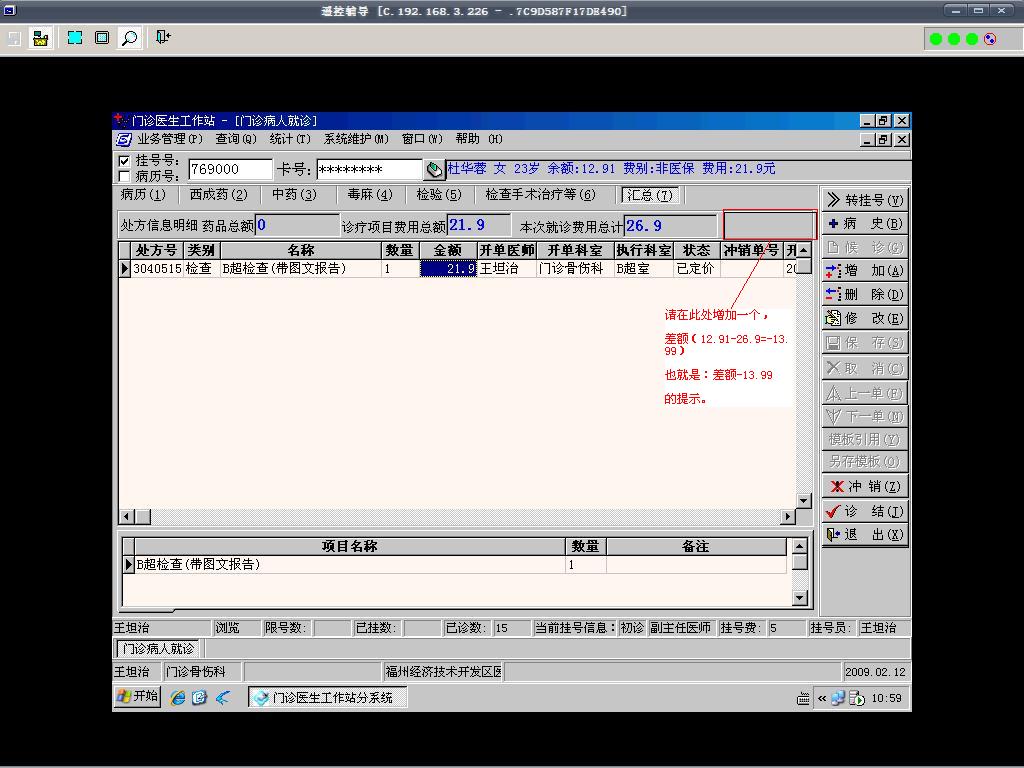
Task: Toggle the 挂号号 checkbox
Action: coord(124,161)
